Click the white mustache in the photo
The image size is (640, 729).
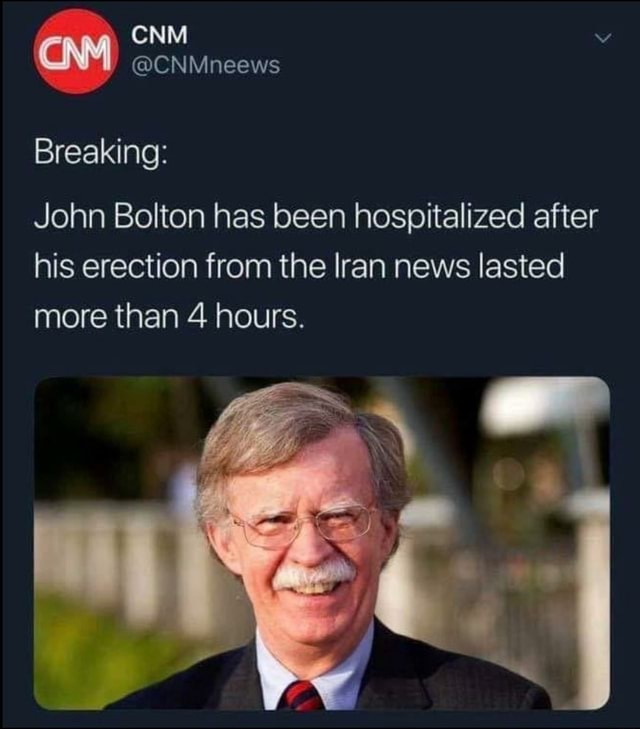click(315, 573)
